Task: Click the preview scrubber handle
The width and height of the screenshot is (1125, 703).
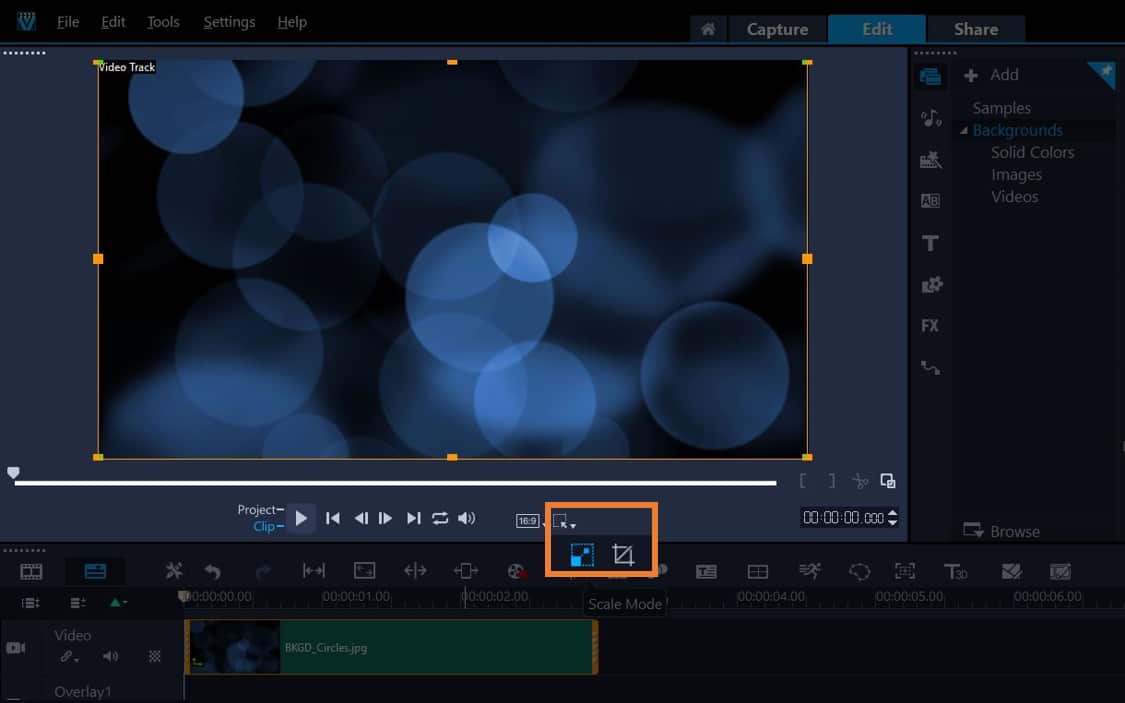Action: pyautogui.click(x=13, y=473)
